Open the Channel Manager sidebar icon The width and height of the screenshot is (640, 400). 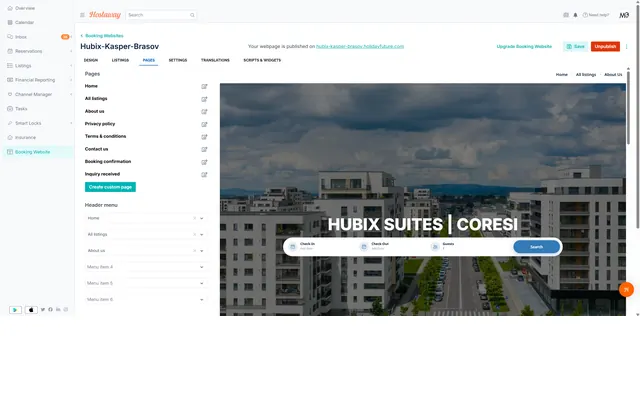point(10,94)
